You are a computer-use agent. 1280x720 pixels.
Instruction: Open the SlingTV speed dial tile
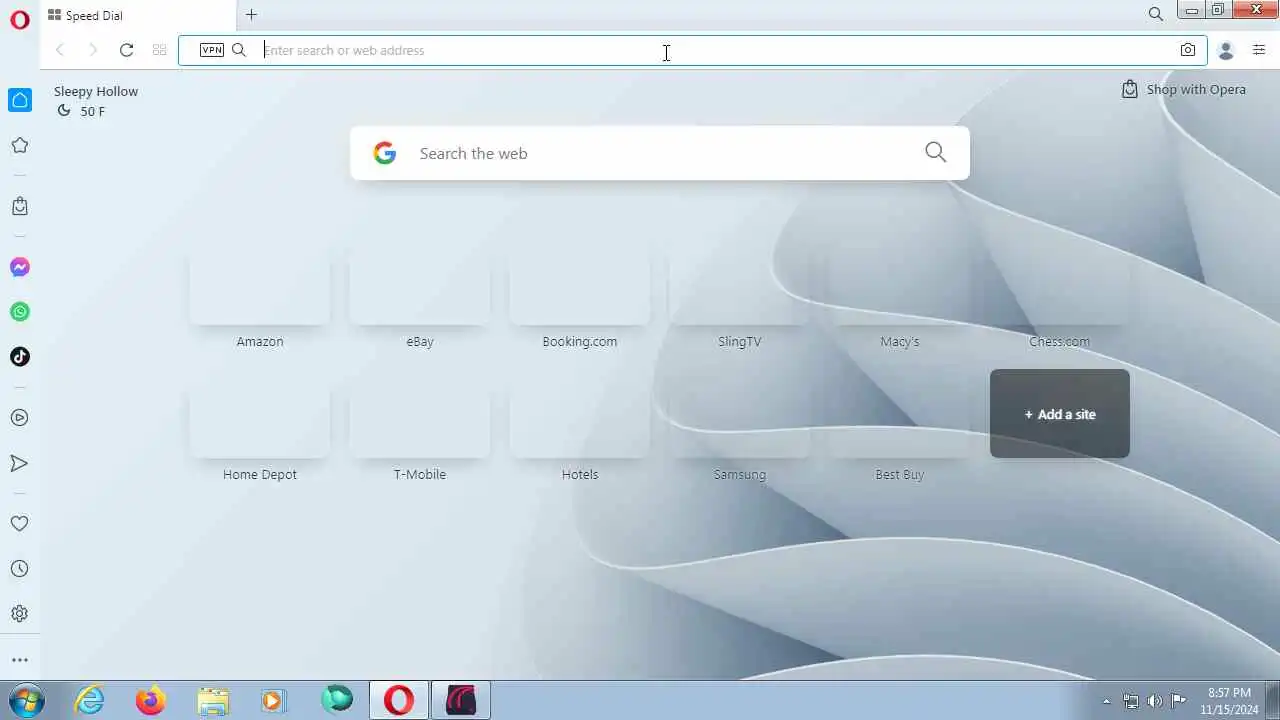(740, 298)
